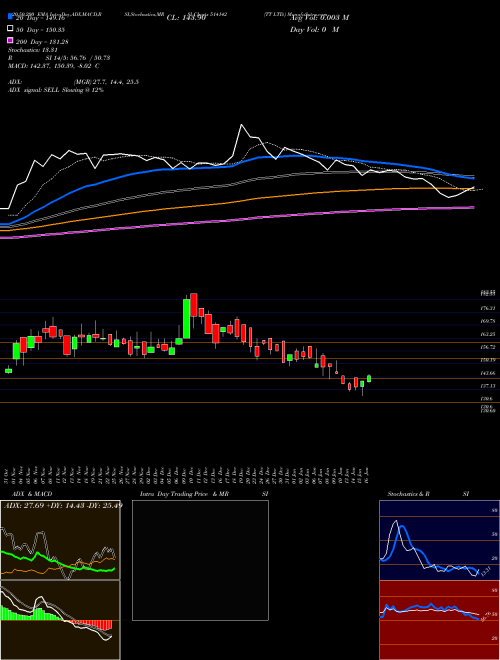500x660 pixels.
Task: Click the white price line's highest peak
Action: (242, 125)
